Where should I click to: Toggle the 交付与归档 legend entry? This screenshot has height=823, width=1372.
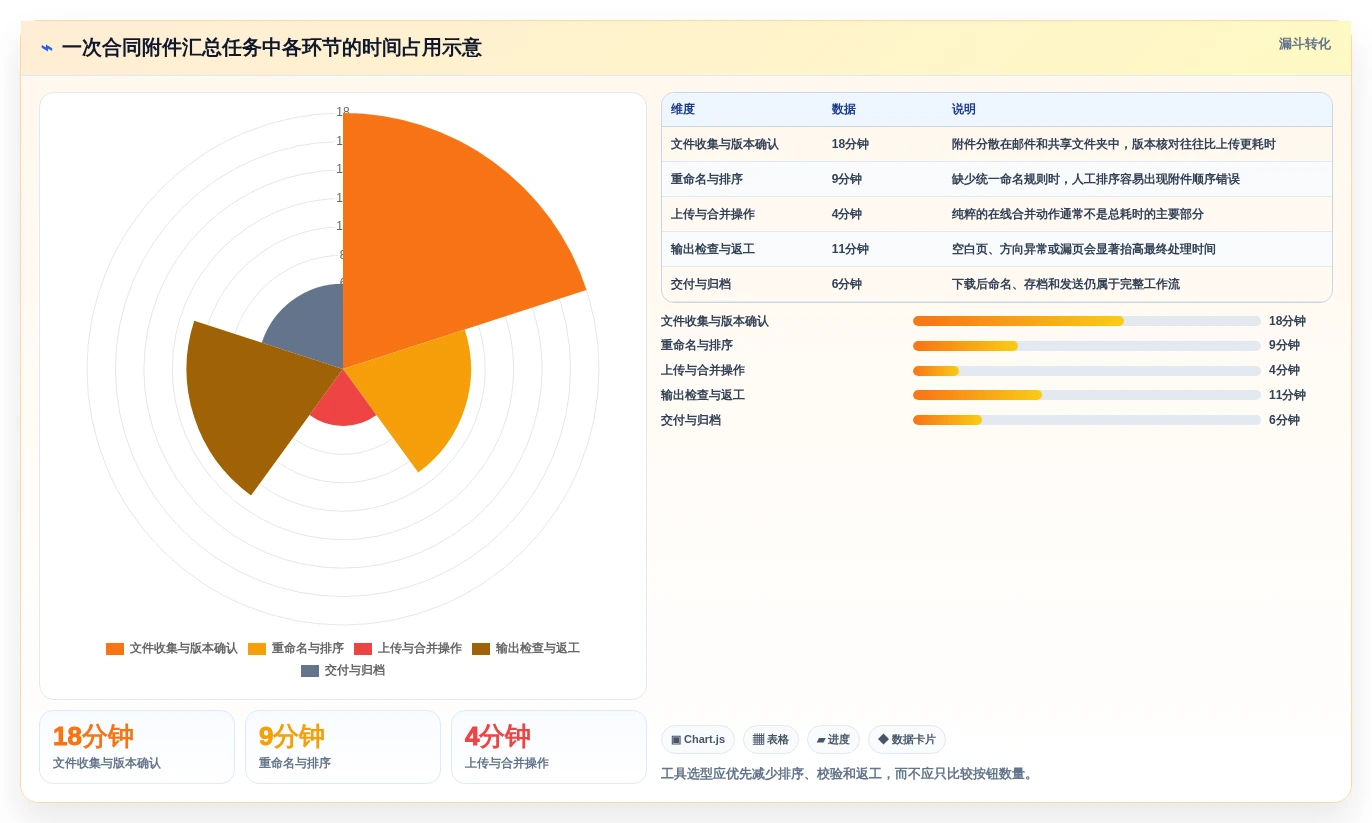343,671
